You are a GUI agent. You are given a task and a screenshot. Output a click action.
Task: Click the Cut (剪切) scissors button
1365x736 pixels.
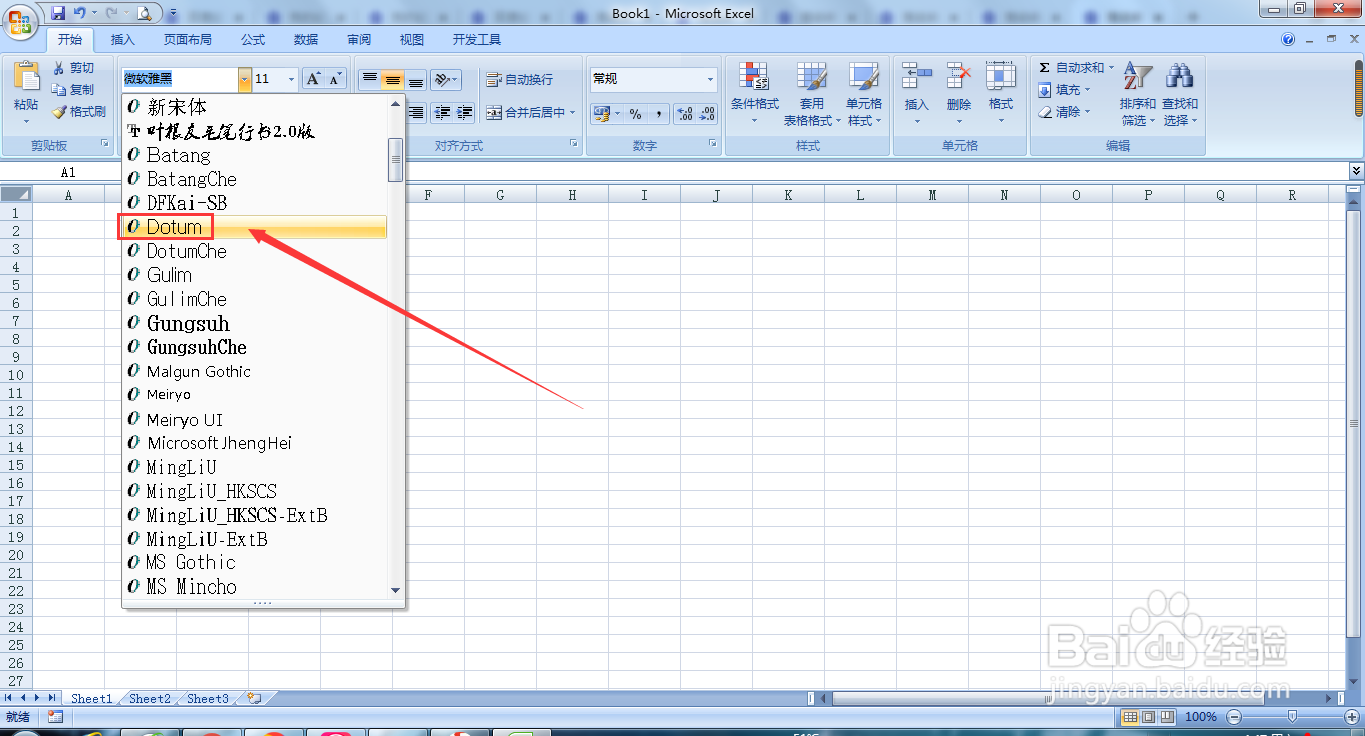(x=74, y=68)
